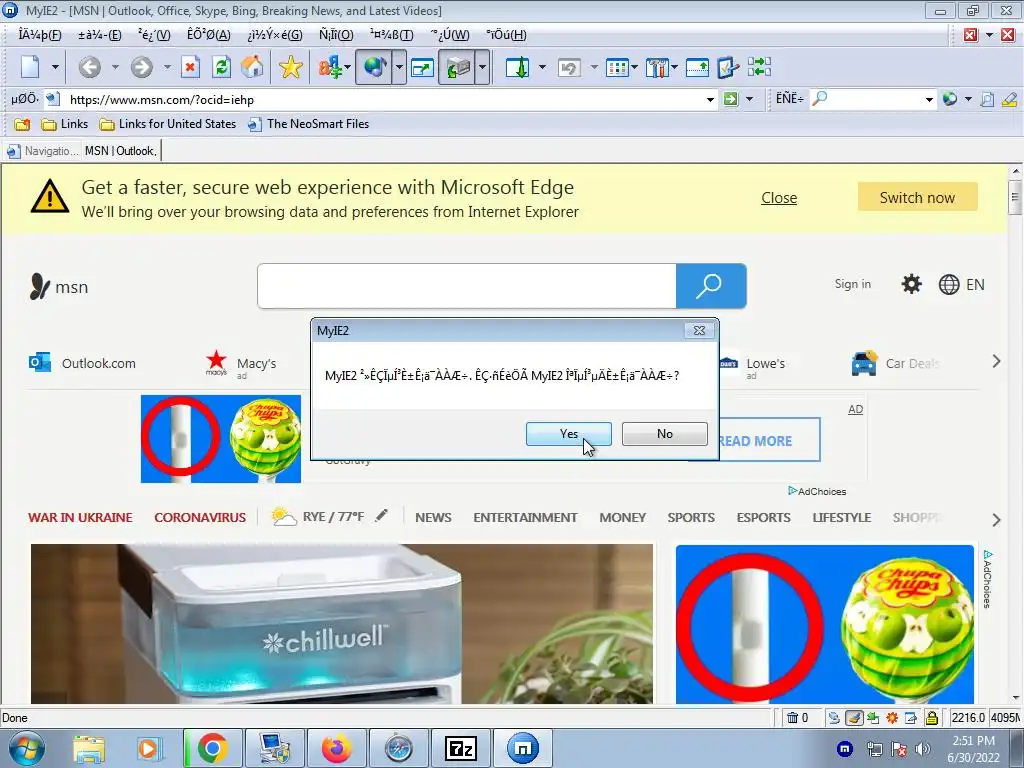
Task: Open the 'Links for United States' bookmark folder
Action: [168, 124]
